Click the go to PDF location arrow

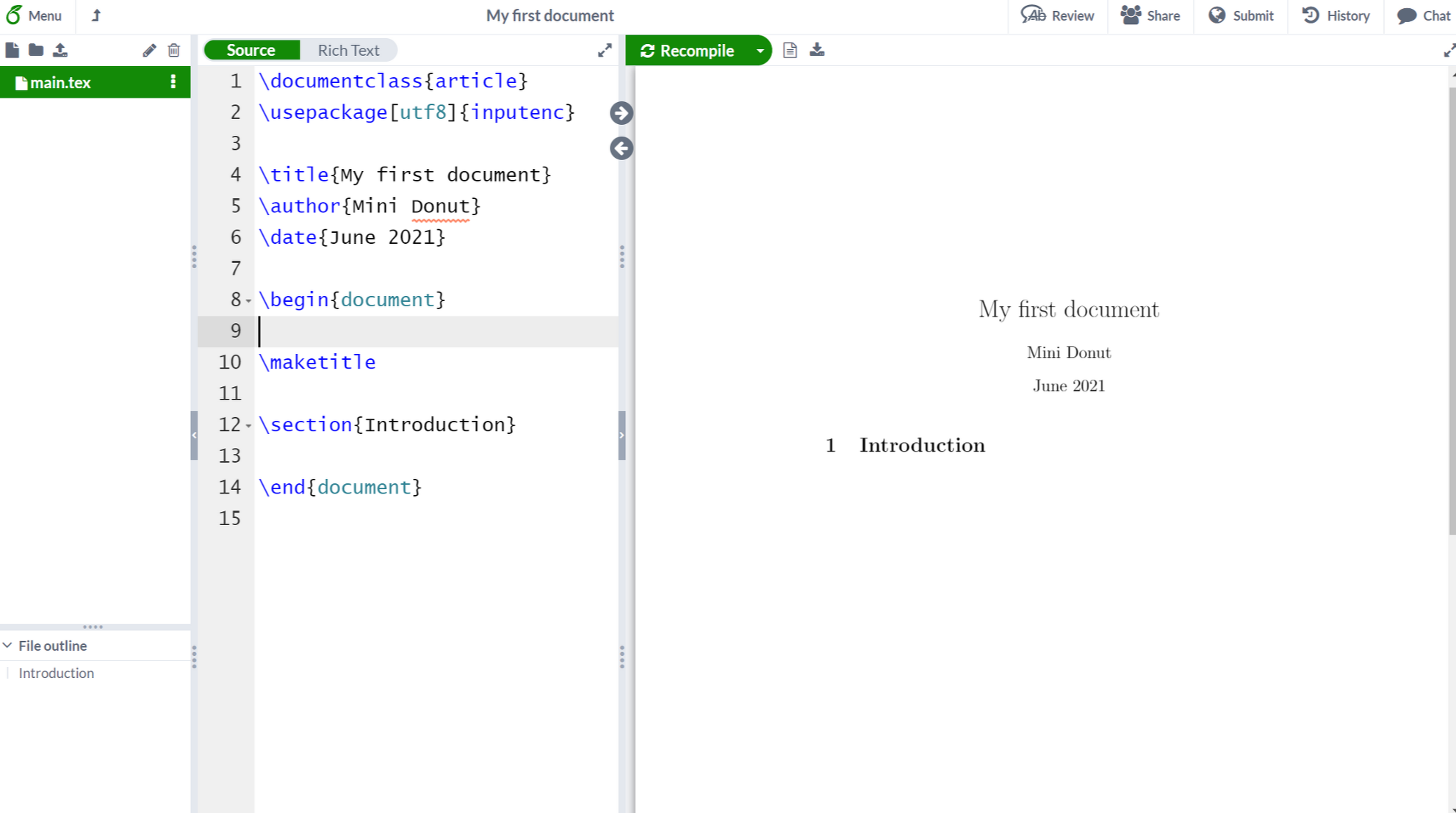click(x=621, y=112)
